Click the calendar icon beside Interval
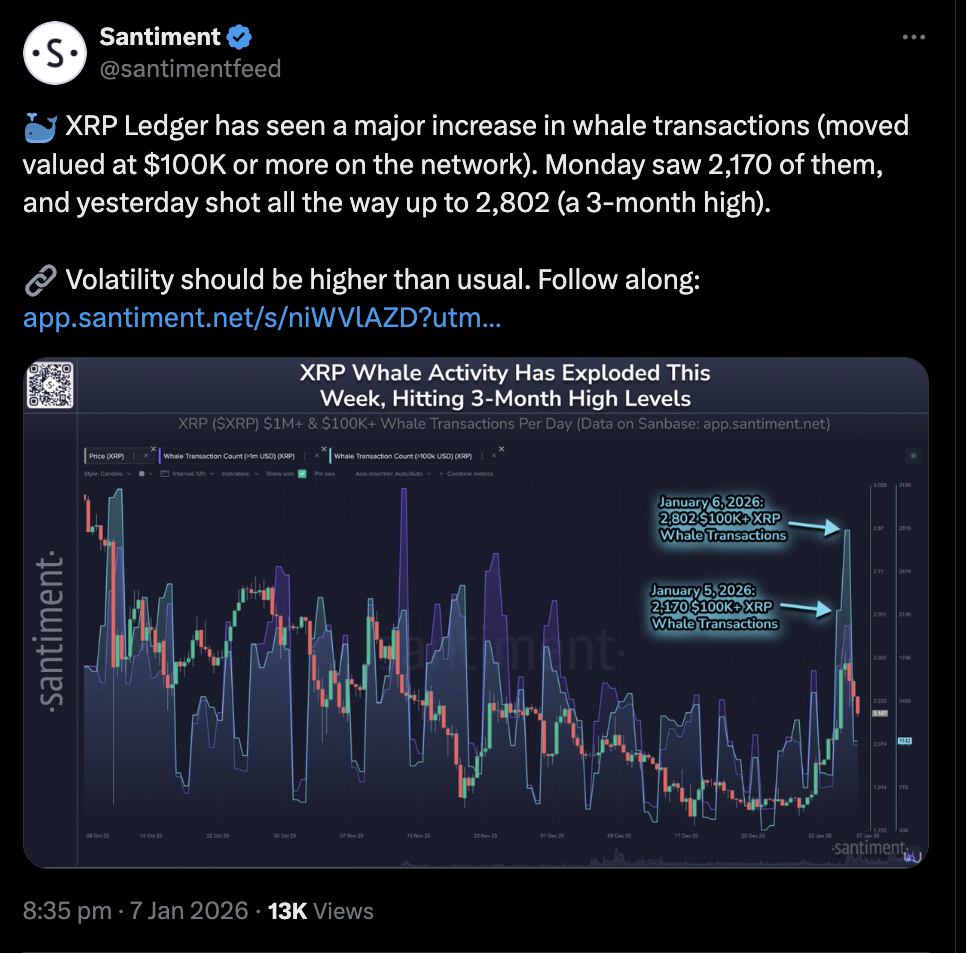 click(165, 474)
